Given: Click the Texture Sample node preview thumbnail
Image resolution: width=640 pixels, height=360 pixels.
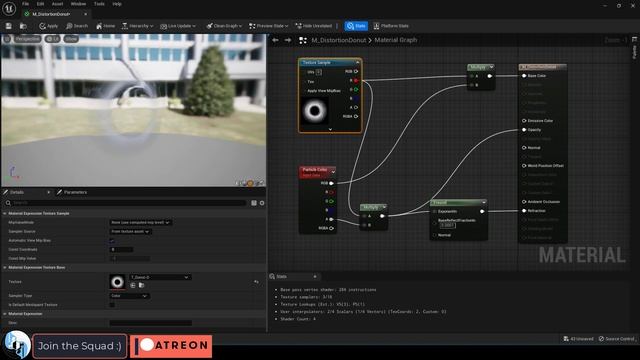Looking at the screenshot, I should [315, 111].
